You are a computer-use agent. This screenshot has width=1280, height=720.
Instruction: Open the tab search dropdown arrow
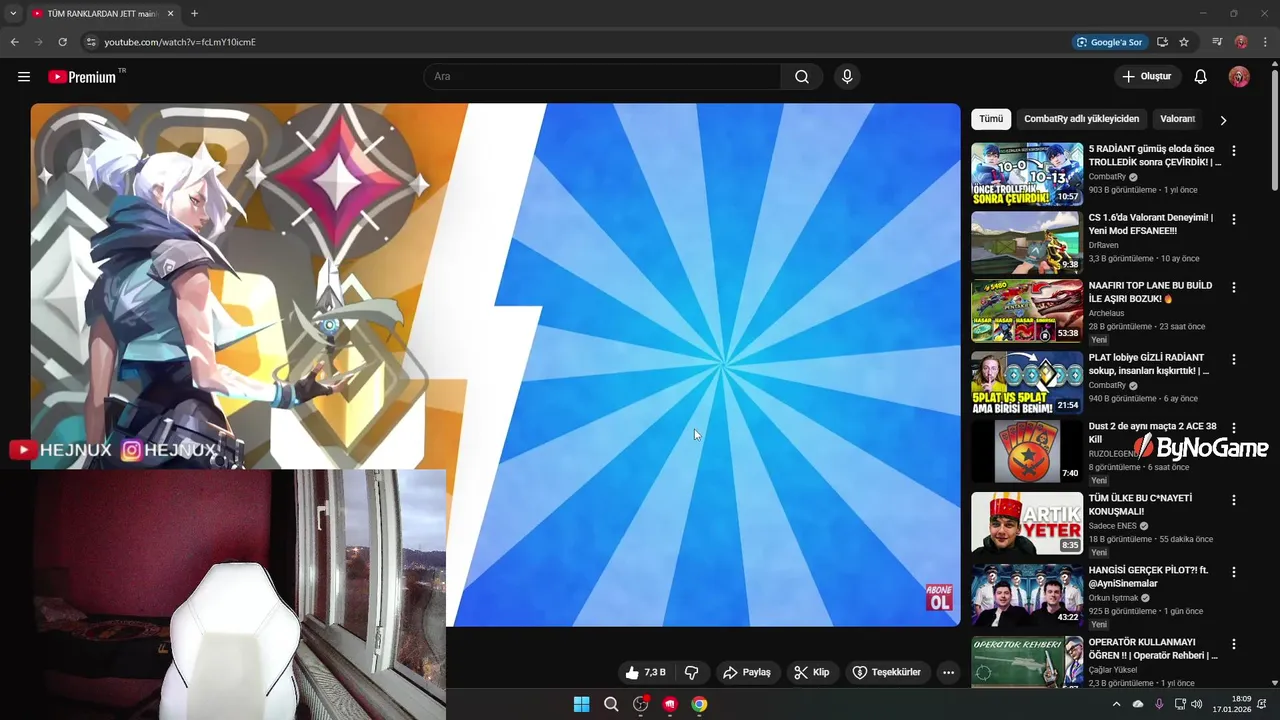(x=13, y=13)
